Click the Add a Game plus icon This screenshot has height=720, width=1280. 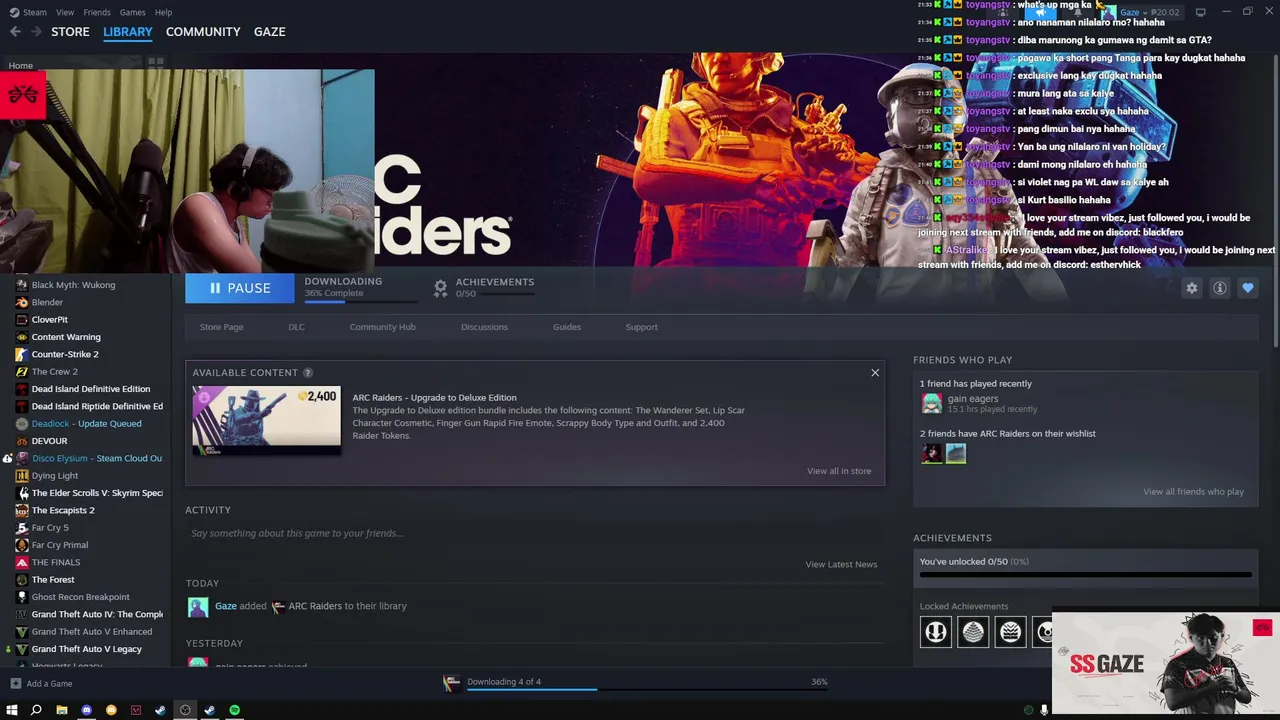(15, 684)
